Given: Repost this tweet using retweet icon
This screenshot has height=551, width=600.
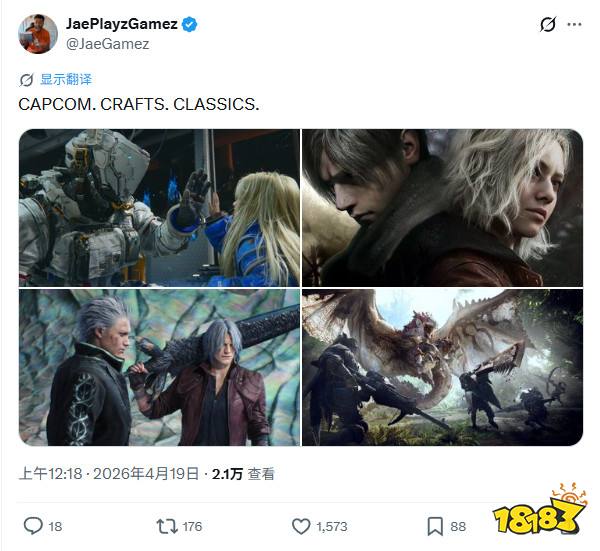Looking at the screenshot, I should (167, 527).
